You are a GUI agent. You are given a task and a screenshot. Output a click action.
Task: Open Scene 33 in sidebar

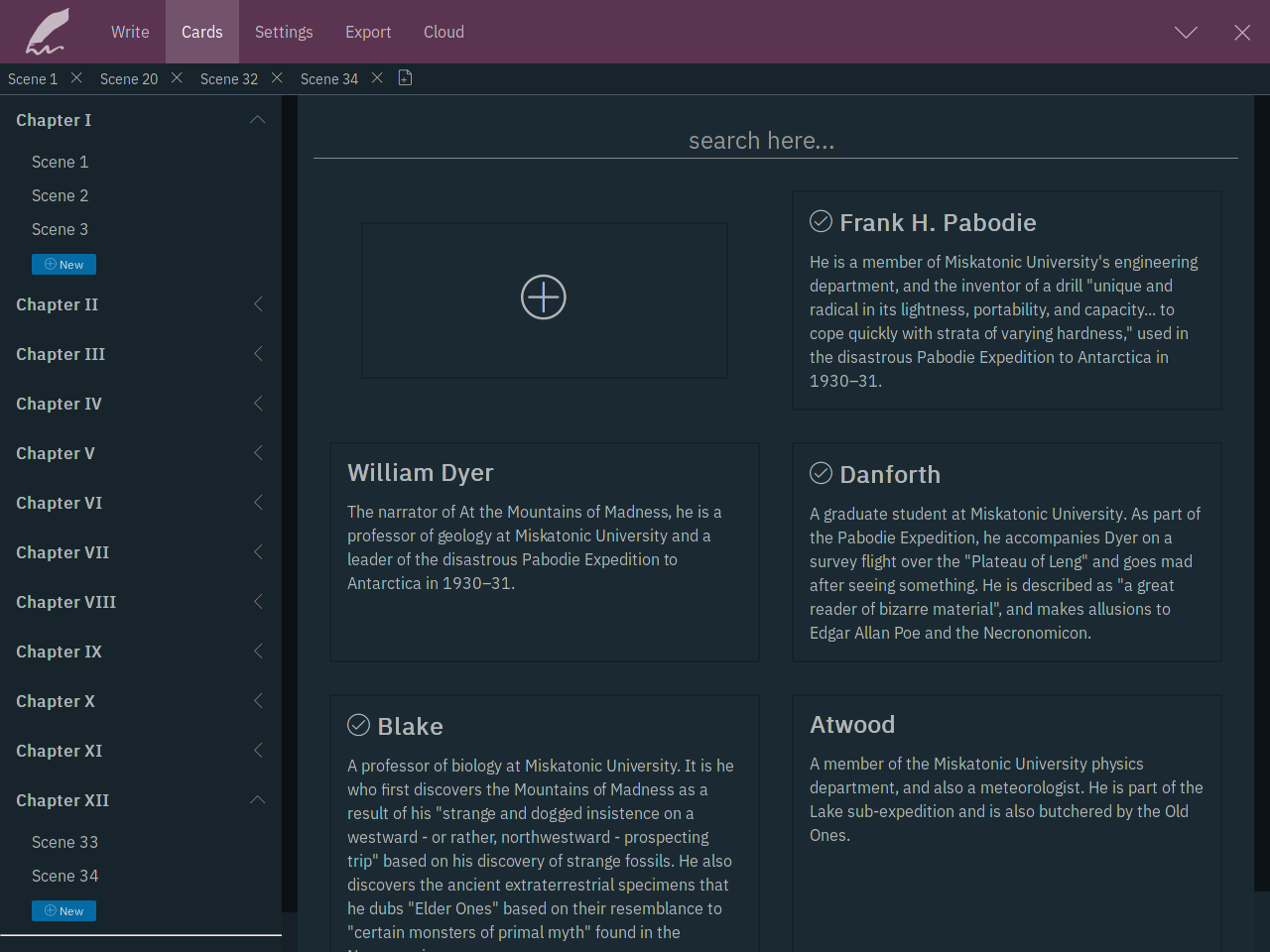[x=64, y=842]
